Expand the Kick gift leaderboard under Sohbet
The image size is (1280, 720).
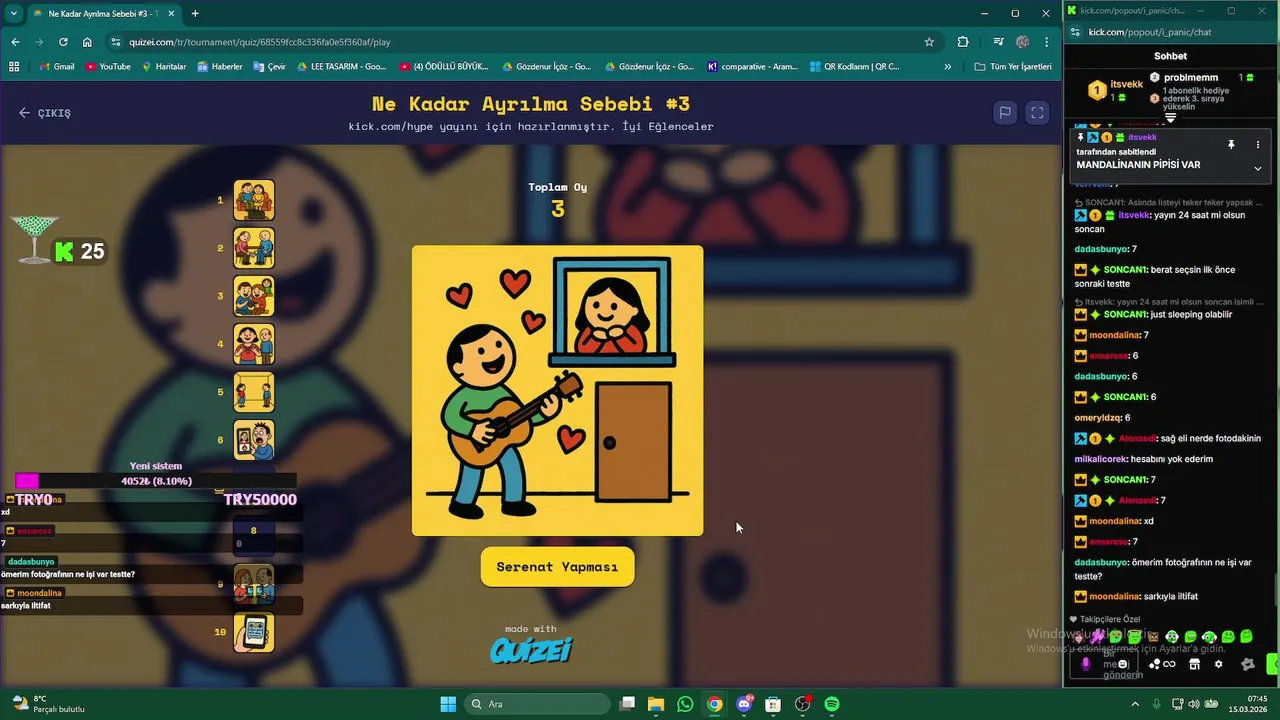click(1171, 119)
